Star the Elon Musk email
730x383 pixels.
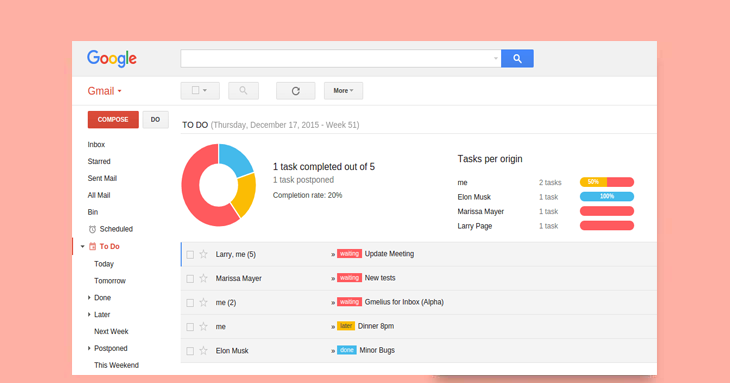pyautogui.click(x=203, y=351)
